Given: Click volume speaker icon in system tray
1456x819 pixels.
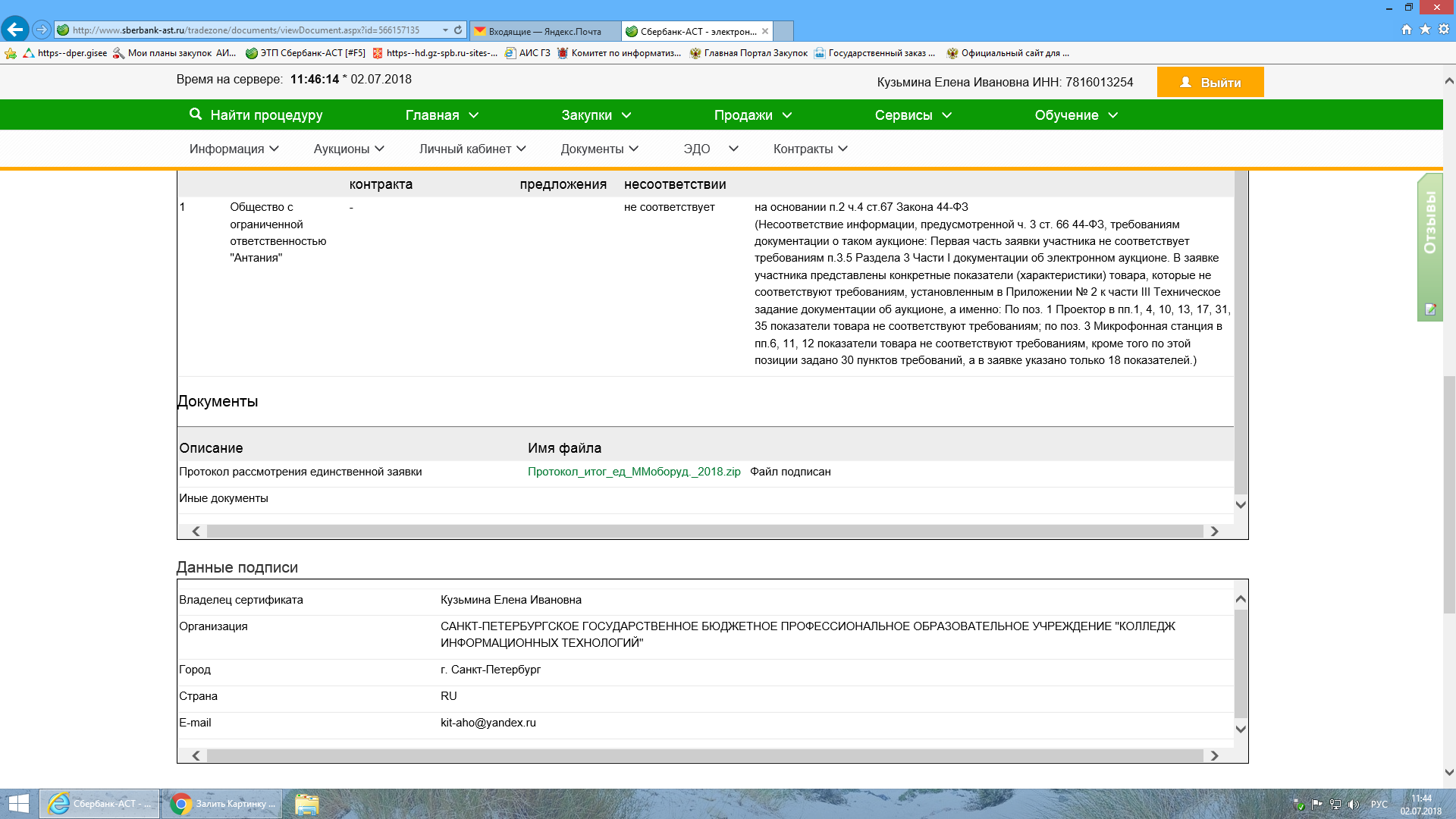Looking at the screenshot, I should click(1354, 805).
